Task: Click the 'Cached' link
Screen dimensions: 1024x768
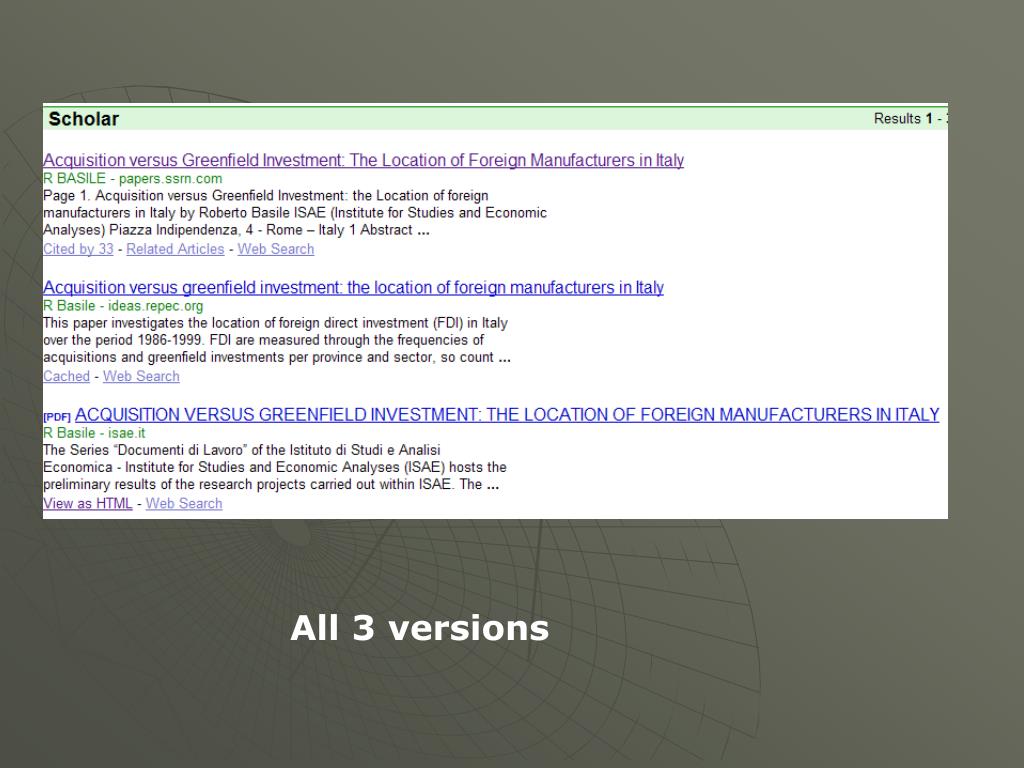Action: click(x=66, y=376)
